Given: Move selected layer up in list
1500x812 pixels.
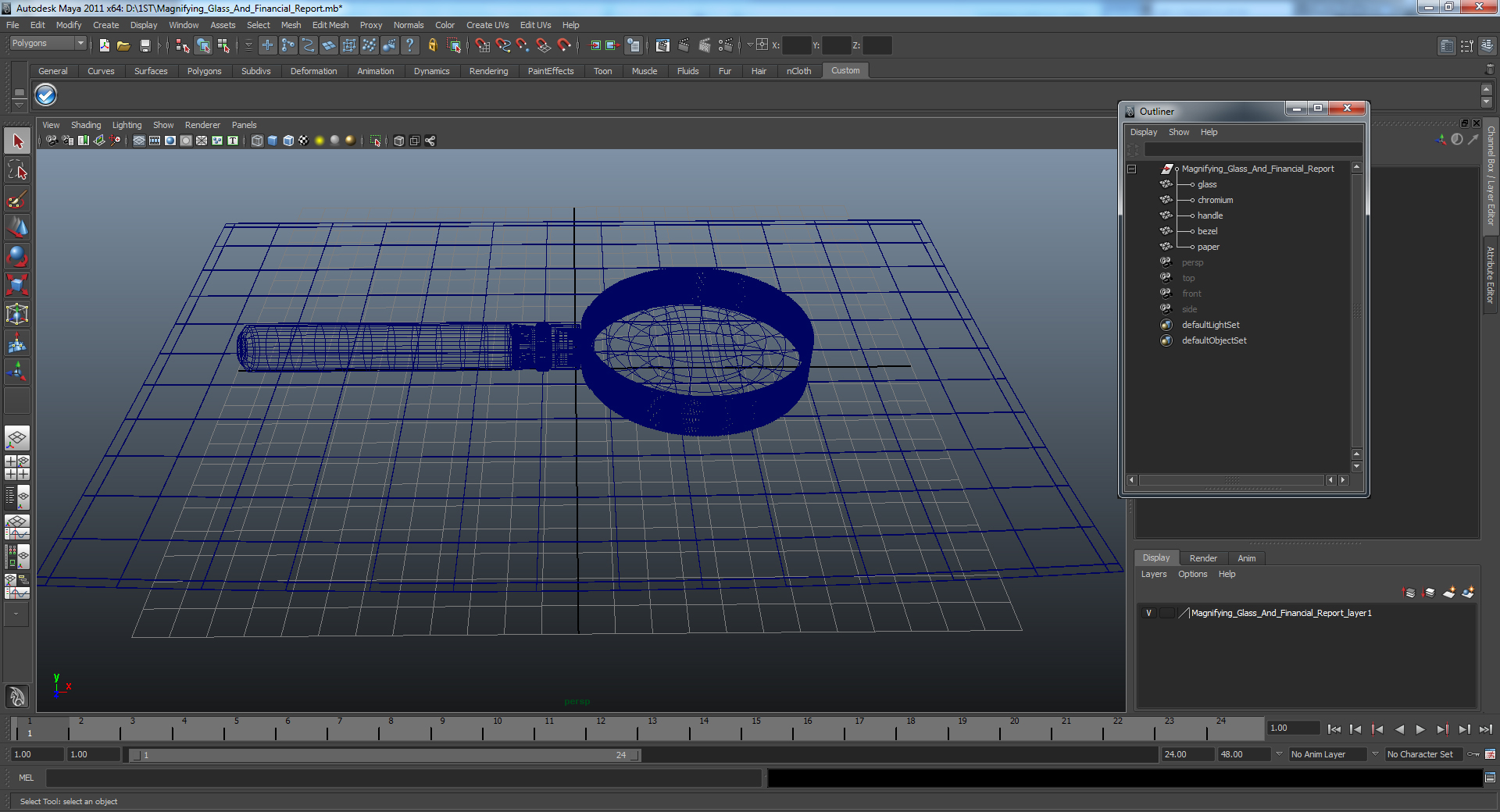Looking at the screenshot, I should (1409, 593).
